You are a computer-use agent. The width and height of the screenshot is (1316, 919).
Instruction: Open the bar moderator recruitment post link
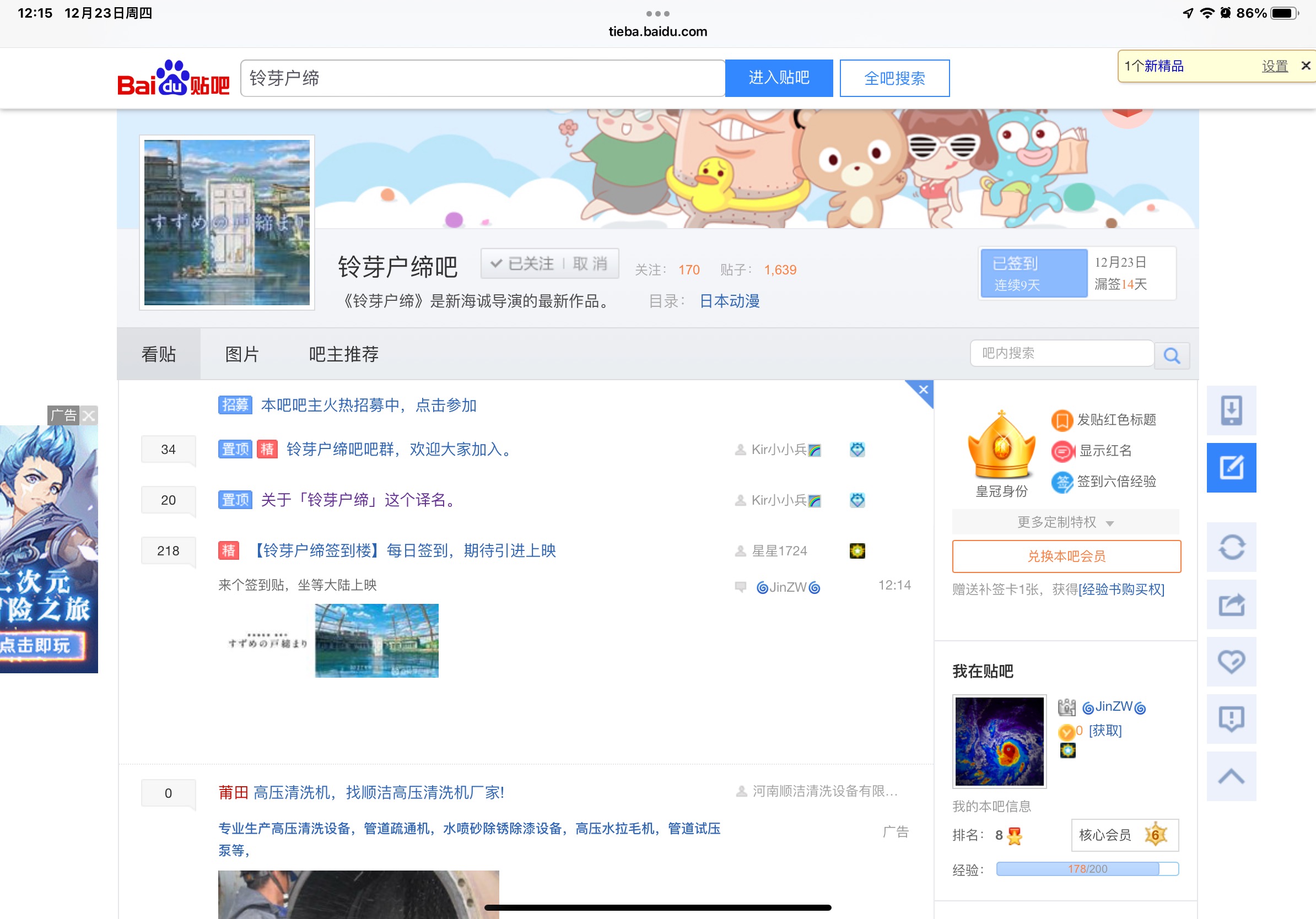368,405
